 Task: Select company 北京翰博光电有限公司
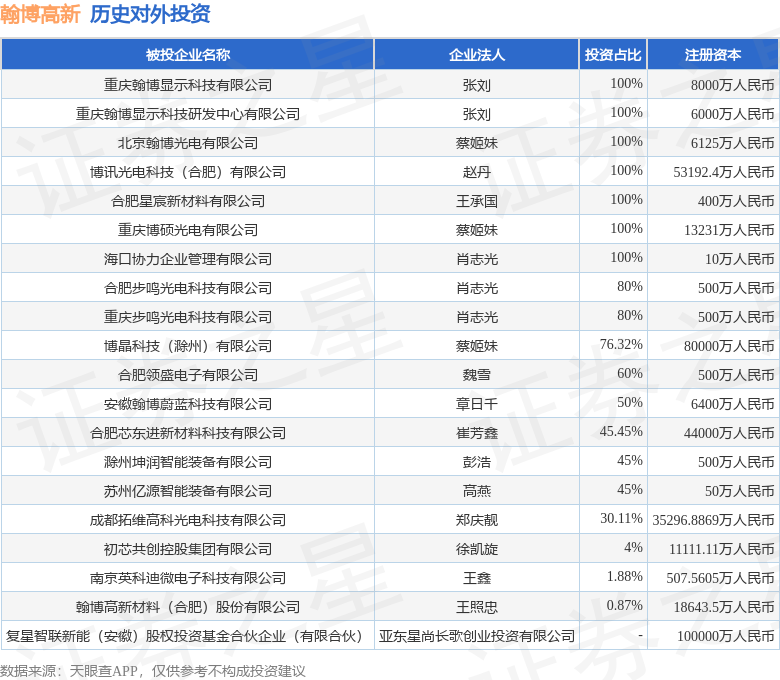[x=188, y=143]
